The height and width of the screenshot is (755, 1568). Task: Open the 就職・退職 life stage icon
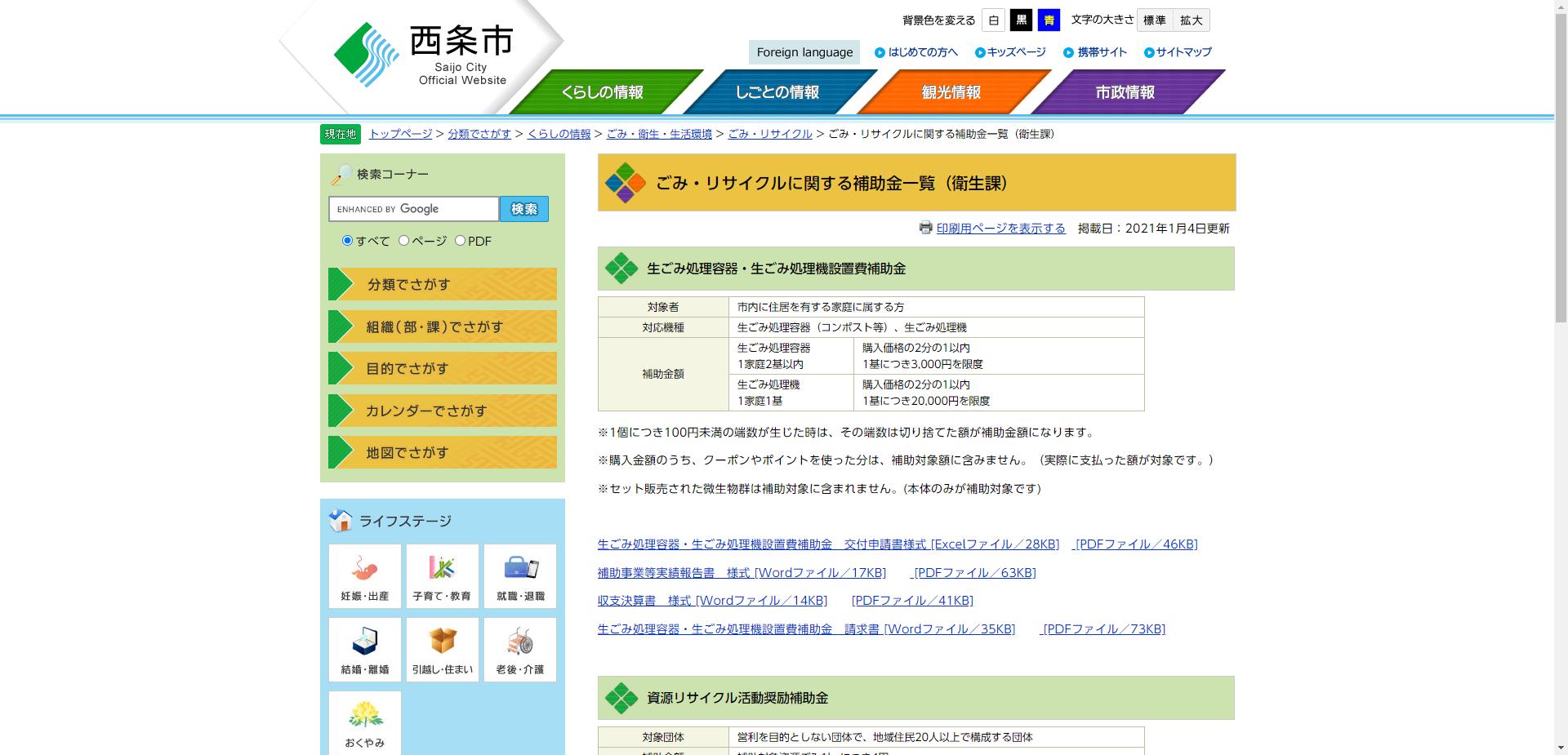520,575
